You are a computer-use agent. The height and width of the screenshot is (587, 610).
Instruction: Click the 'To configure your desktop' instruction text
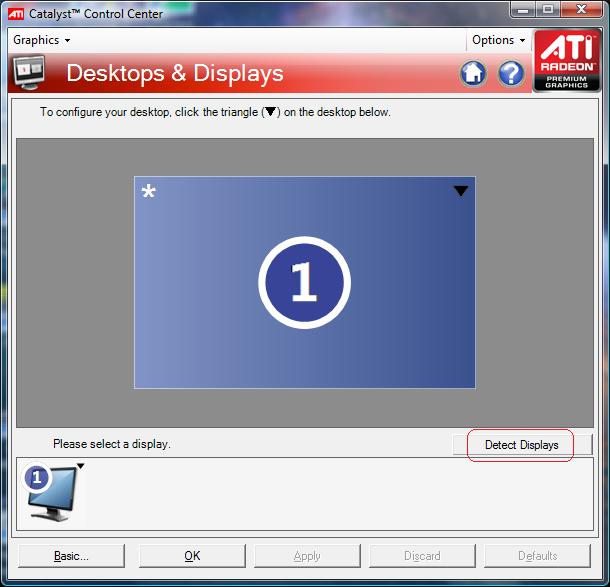215,112
